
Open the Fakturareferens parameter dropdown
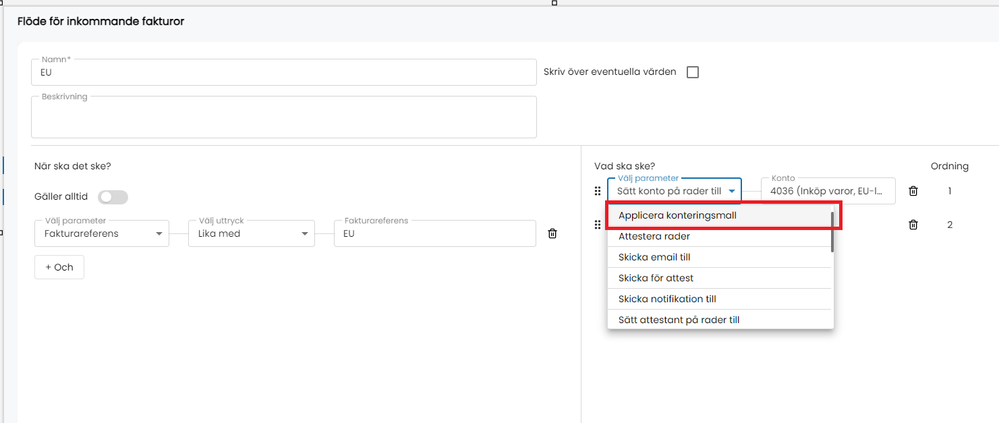point(102,234)
